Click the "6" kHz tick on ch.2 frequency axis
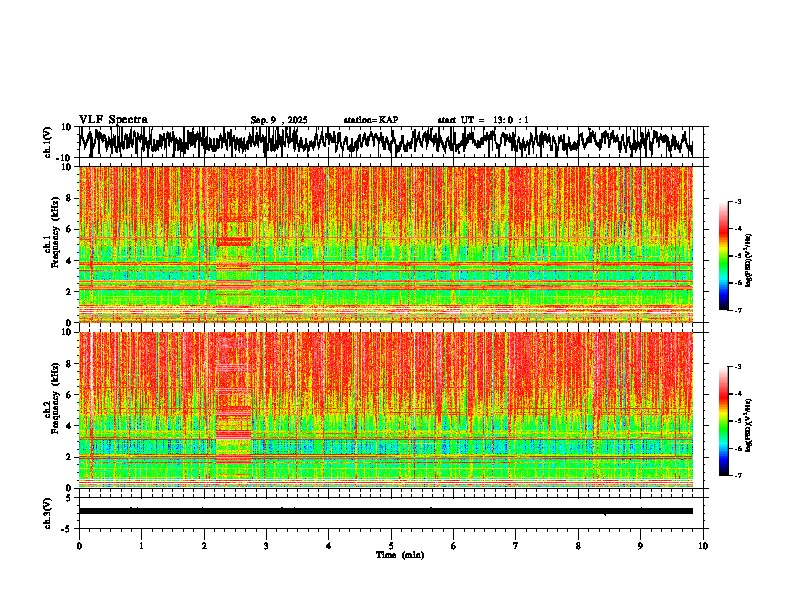 (69, 395)
